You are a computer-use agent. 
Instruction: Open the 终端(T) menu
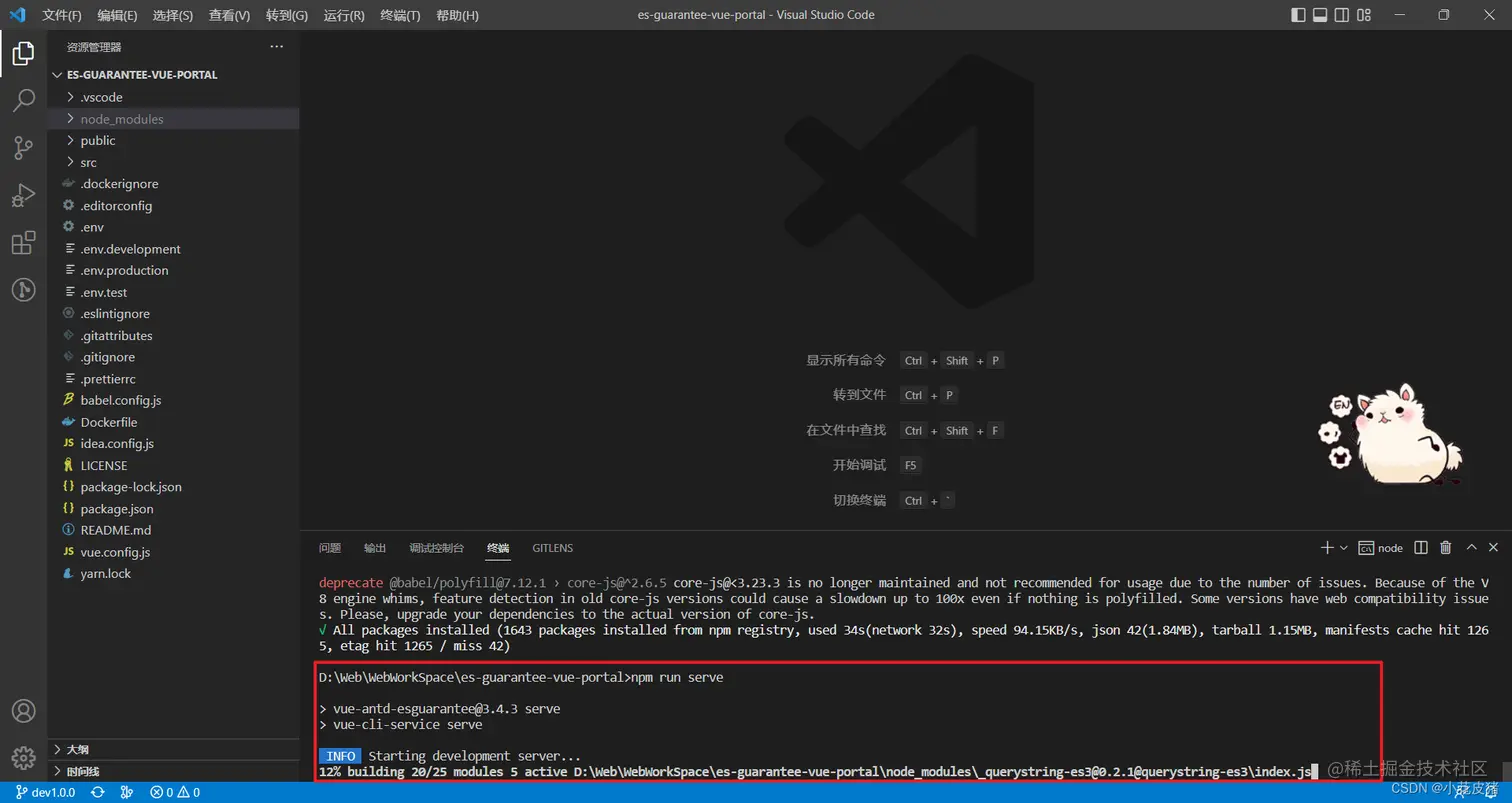tap(401, 15)
